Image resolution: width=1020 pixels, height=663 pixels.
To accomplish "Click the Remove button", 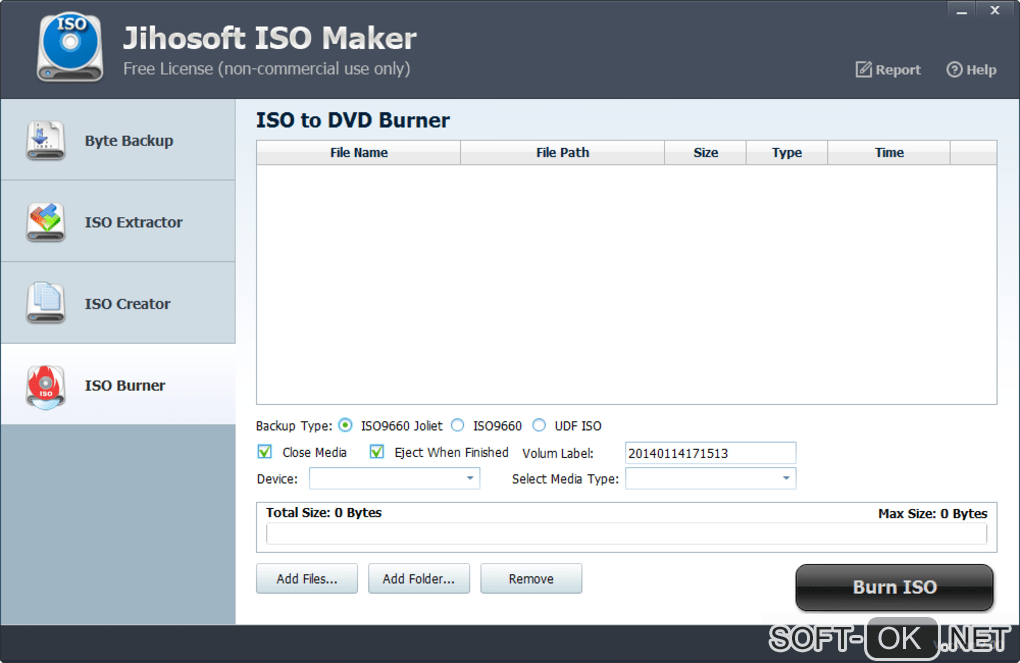I will coord(531,578).
